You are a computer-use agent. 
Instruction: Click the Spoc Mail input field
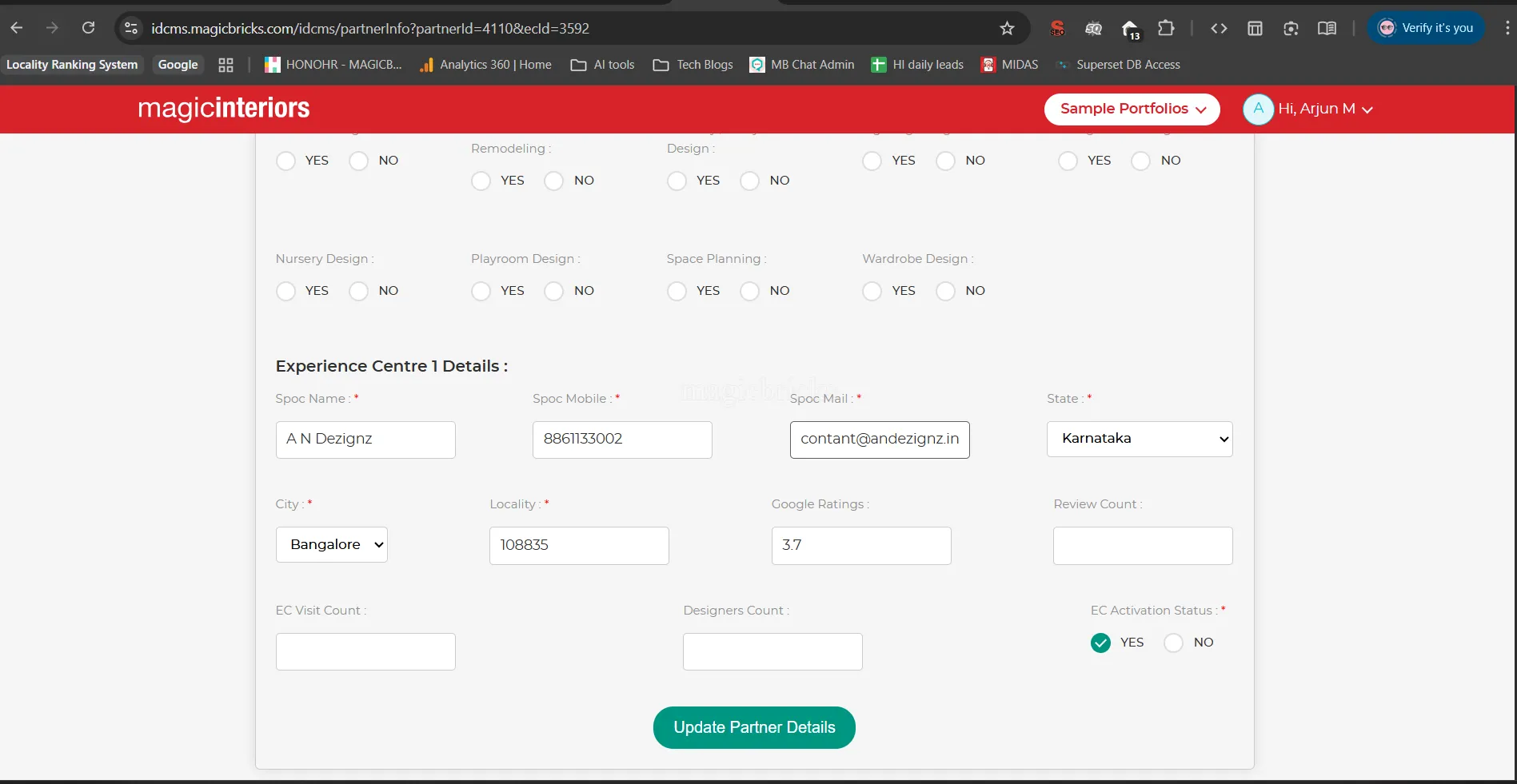pyautogui.click(x=879, y=440)
